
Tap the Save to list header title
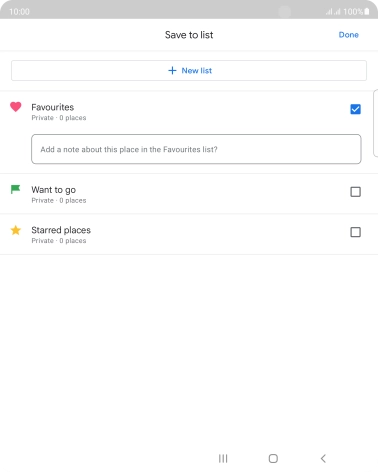(x=189, y=35)
